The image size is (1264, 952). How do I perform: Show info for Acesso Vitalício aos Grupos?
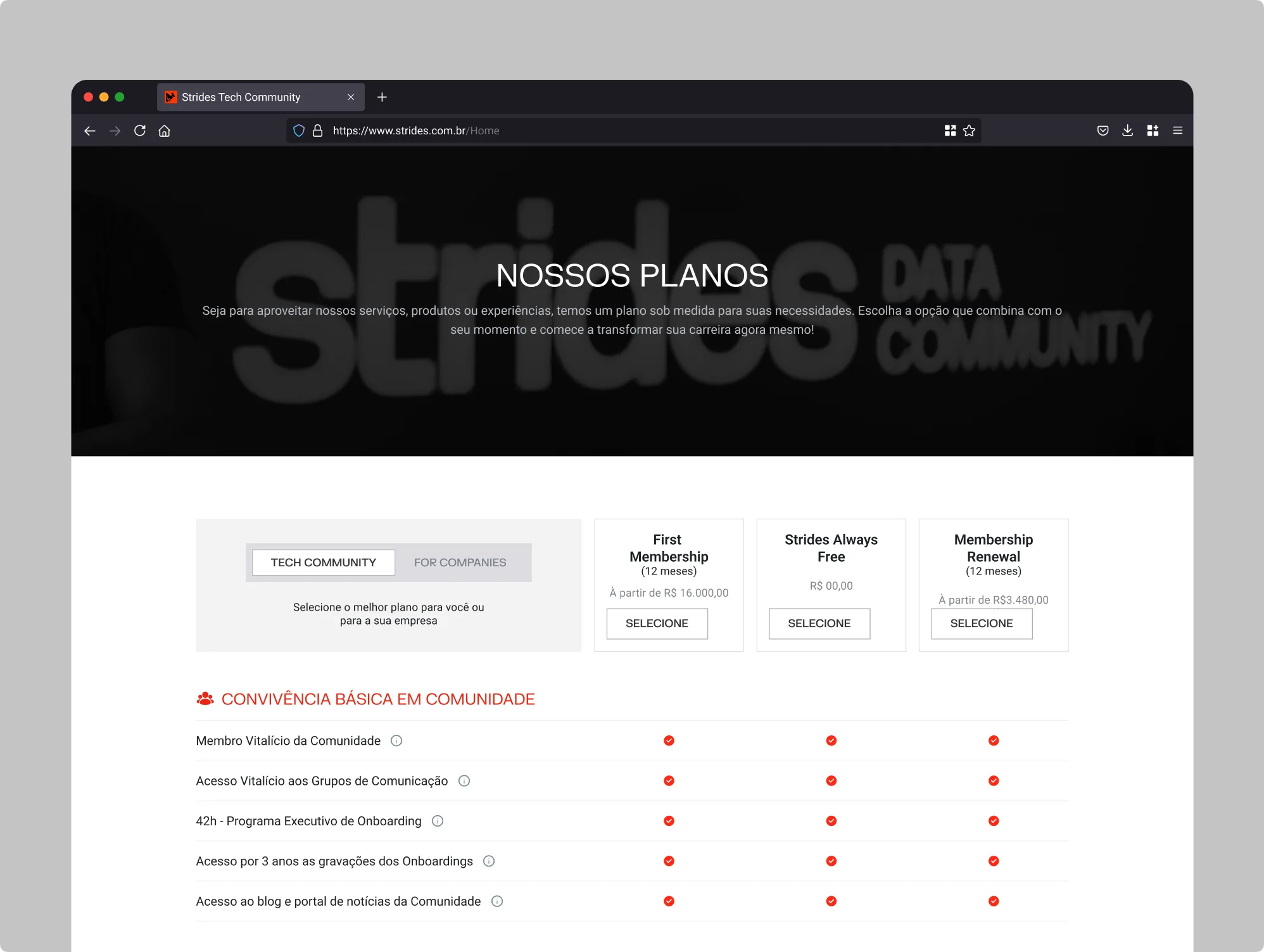464,781
